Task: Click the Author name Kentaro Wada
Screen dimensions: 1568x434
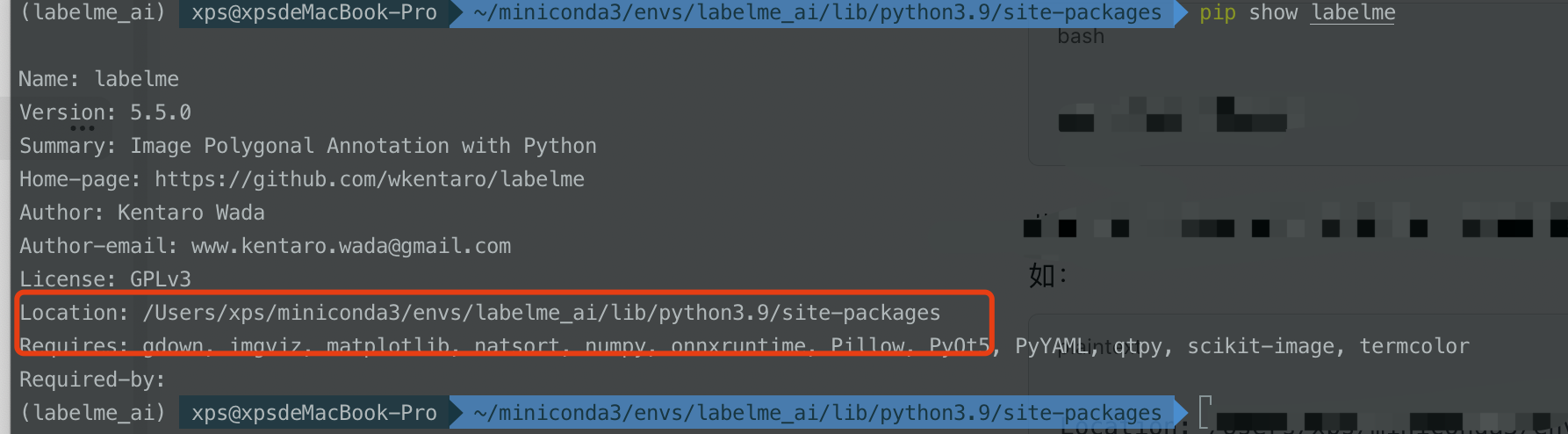Action: (x=191, y=213)
